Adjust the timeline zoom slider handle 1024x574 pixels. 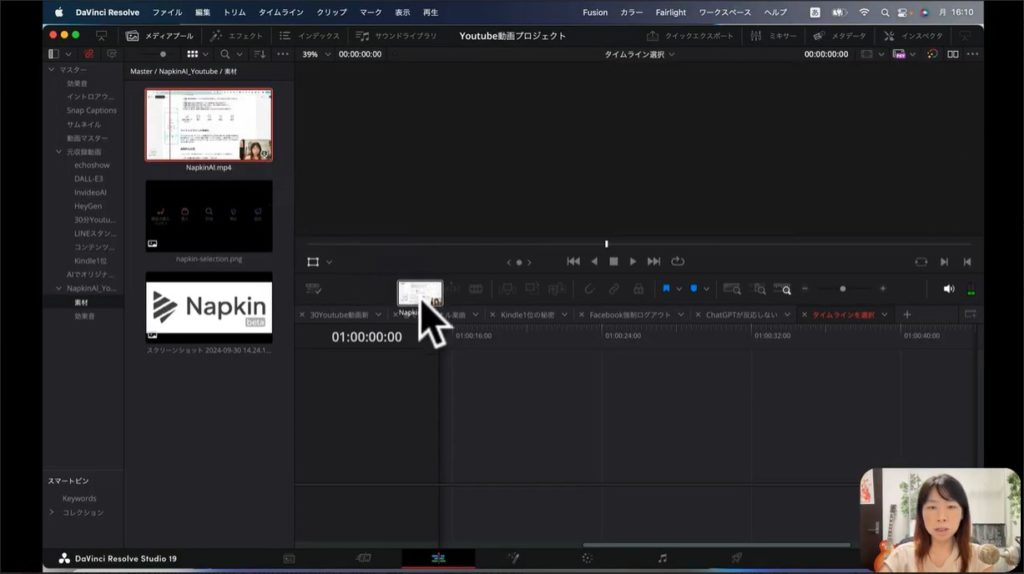point(843,289)
